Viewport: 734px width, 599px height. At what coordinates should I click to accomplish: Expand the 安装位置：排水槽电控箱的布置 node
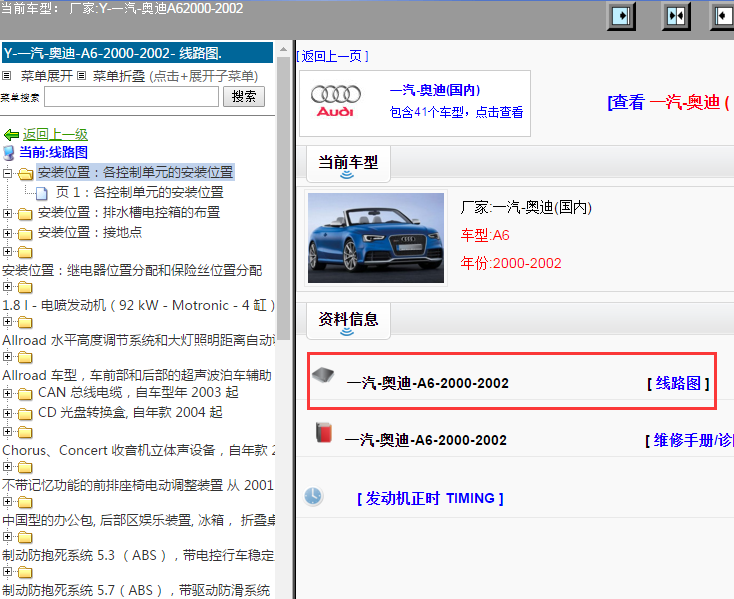point(7,213)
